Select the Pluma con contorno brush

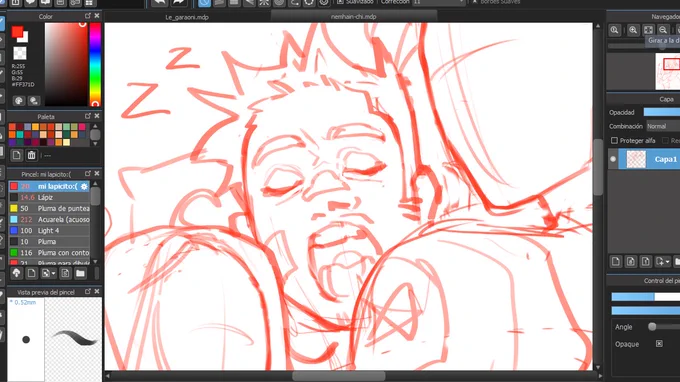point(49,253)
